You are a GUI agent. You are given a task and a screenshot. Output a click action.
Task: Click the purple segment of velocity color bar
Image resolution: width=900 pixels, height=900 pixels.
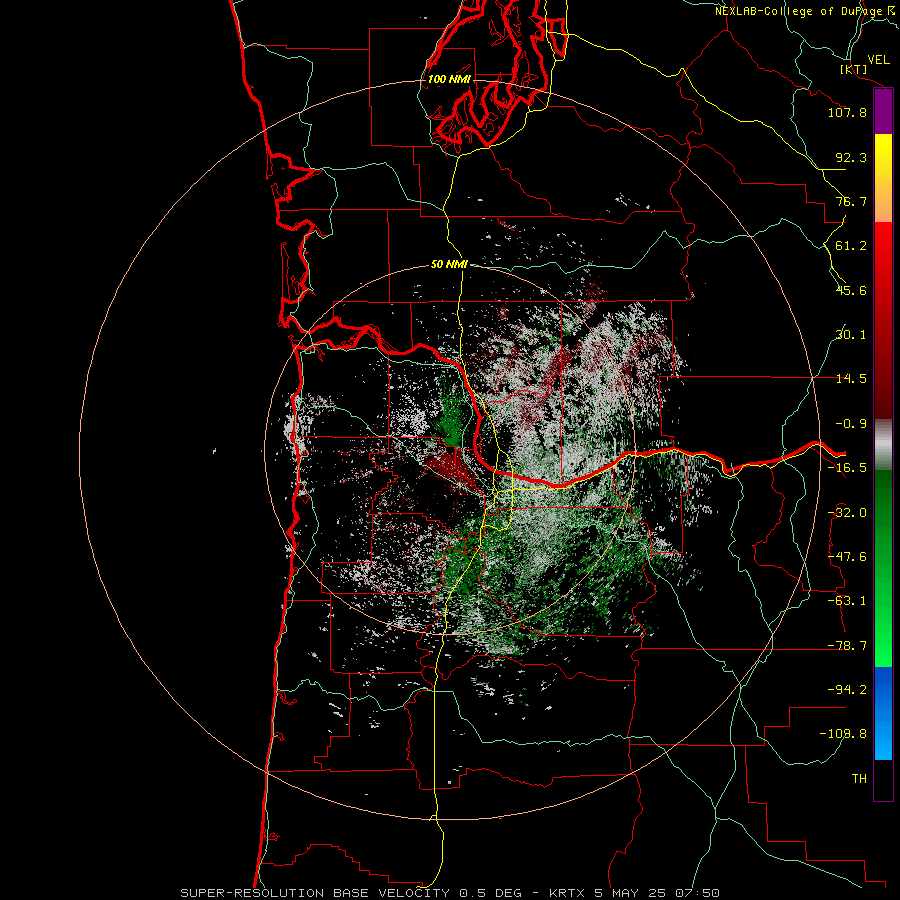[x=883, y=112]
